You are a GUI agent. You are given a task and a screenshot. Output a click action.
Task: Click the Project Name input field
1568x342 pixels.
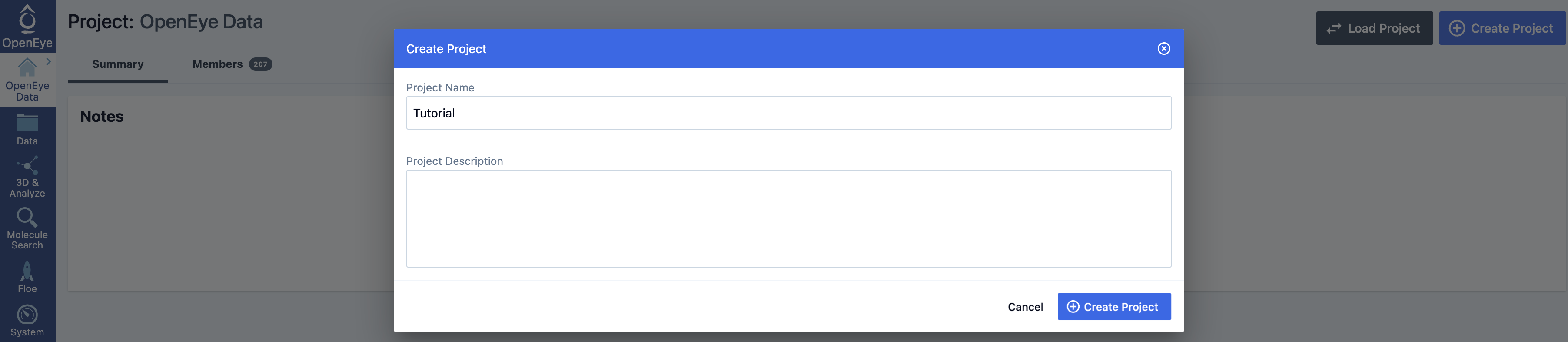[788, 114]
